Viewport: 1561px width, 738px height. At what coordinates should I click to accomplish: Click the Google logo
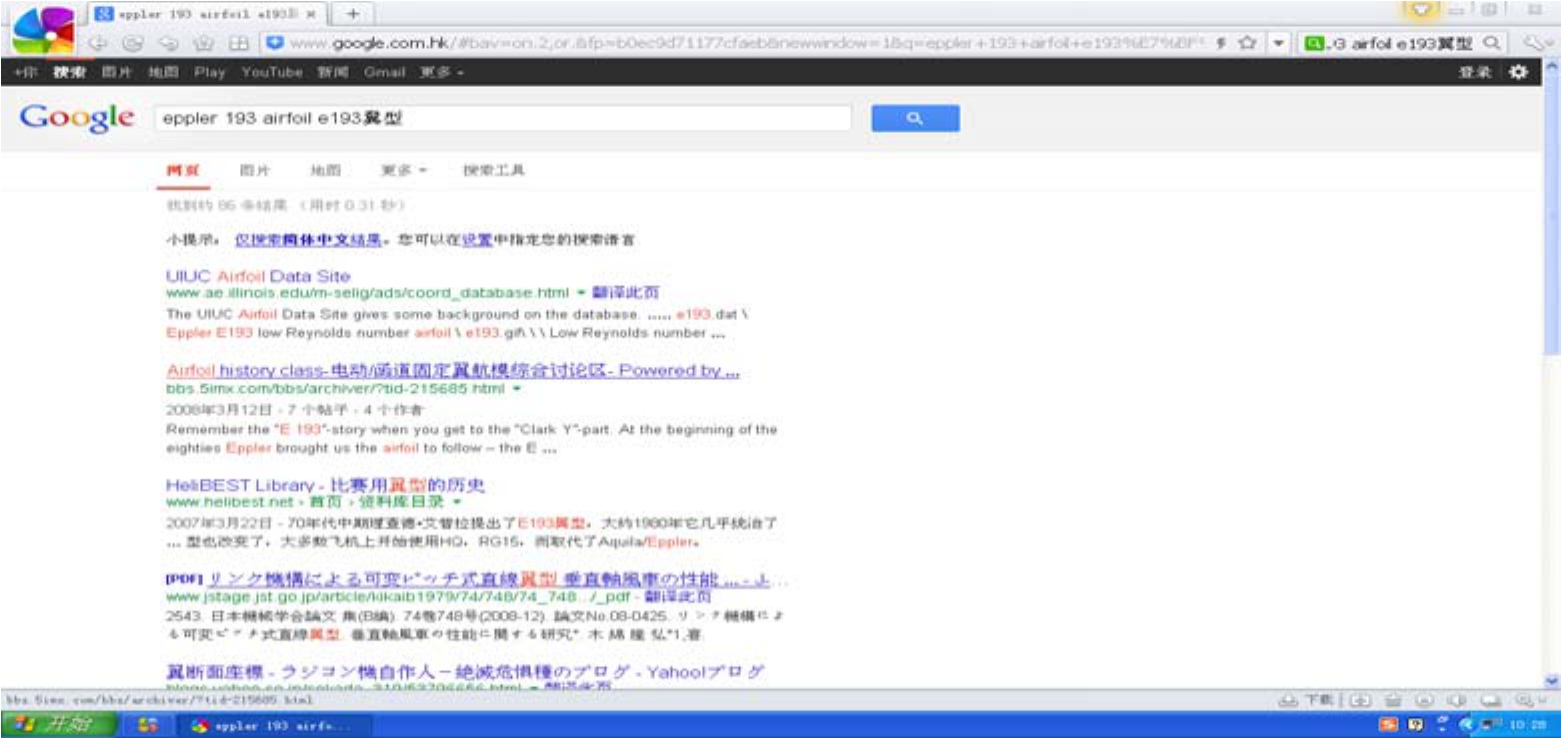click(77, 117)
